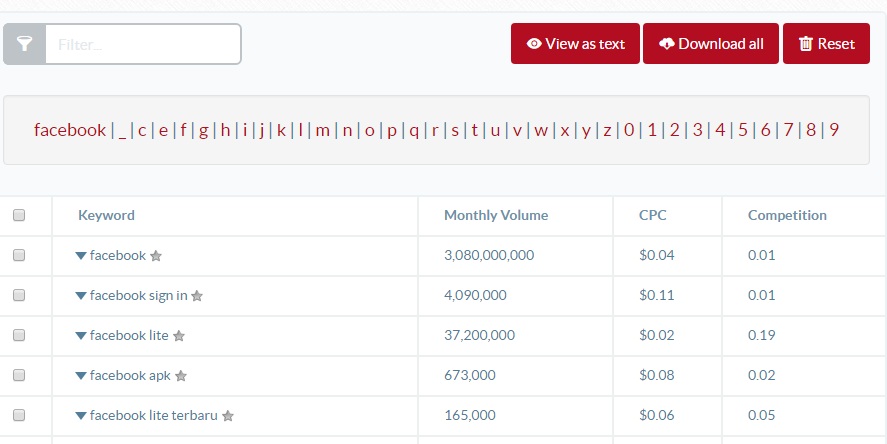This screenshot has height=444, width=887.
Task: Check the box for facebook sign in
Action: coord(19,295)
